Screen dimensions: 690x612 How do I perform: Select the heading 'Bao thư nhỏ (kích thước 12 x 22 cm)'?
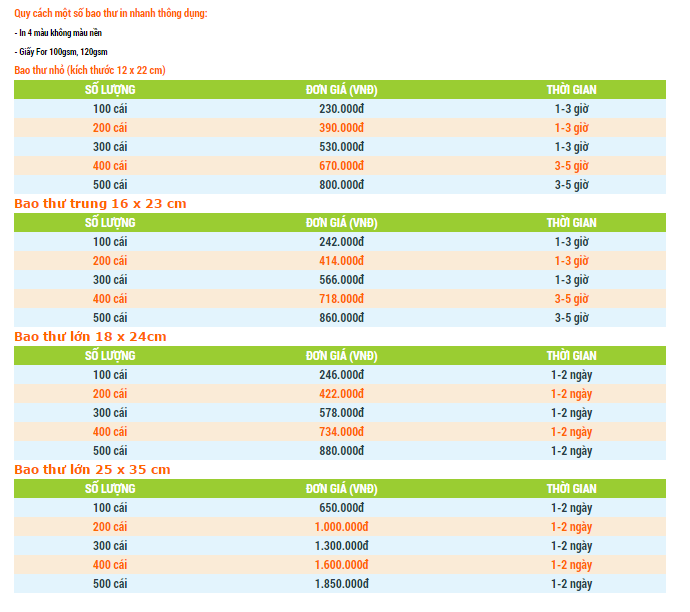90,70
